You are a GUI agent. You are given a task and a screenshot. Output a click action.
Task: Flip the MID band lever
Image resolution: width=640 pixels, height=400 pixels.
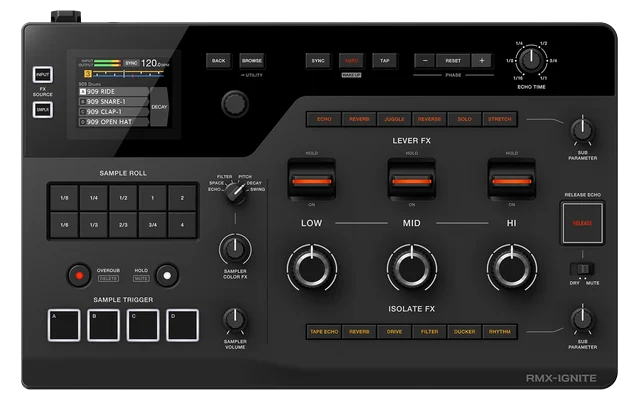pyautogui.click(x=411, y=180)
